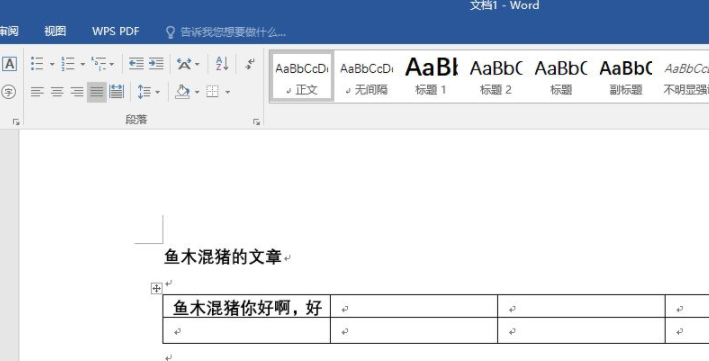The width and height of the screenshot is (709, 361).
Task: Click the table move handle icon
Action: tap(156, 288)
